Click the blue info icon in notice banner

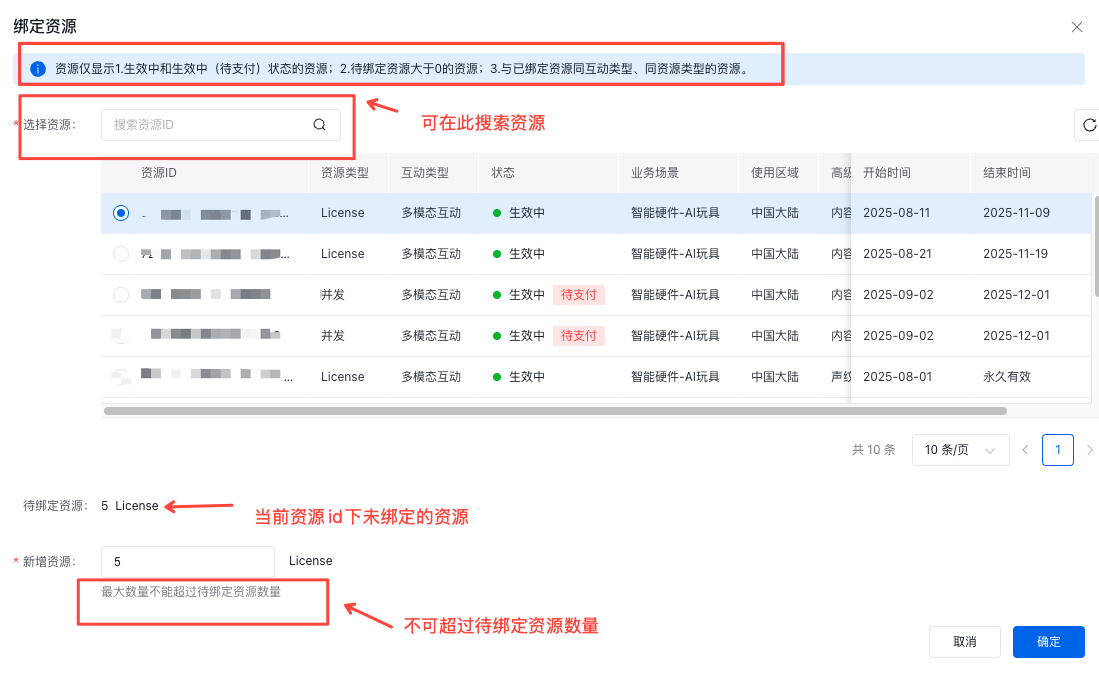click(38, 69)
